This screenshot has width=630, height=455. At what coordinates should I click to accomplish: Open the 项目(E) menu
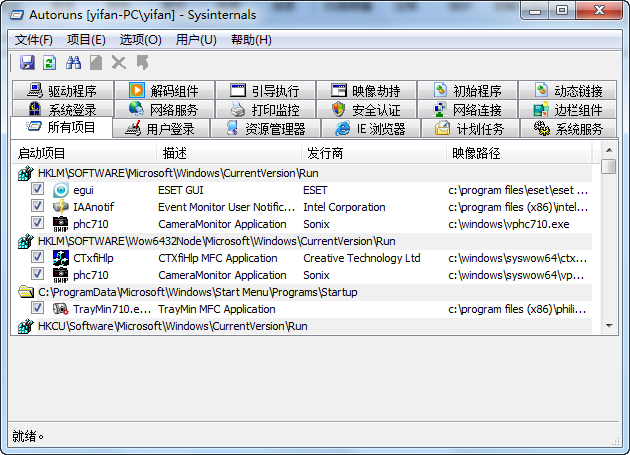point(86,40)
